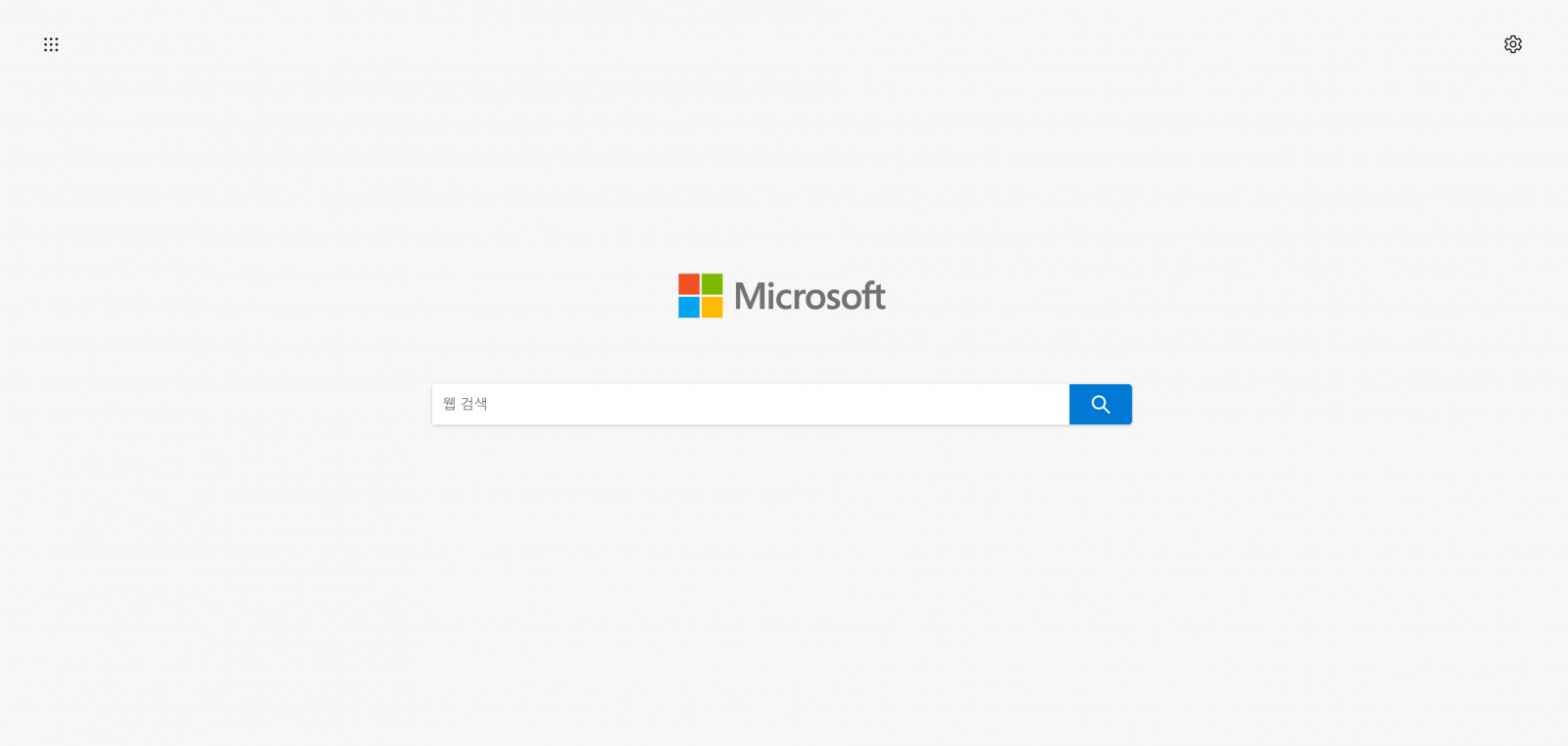Click the 웹 검색 placeholder text
The image size is (1568, 746).
point(465,404)
